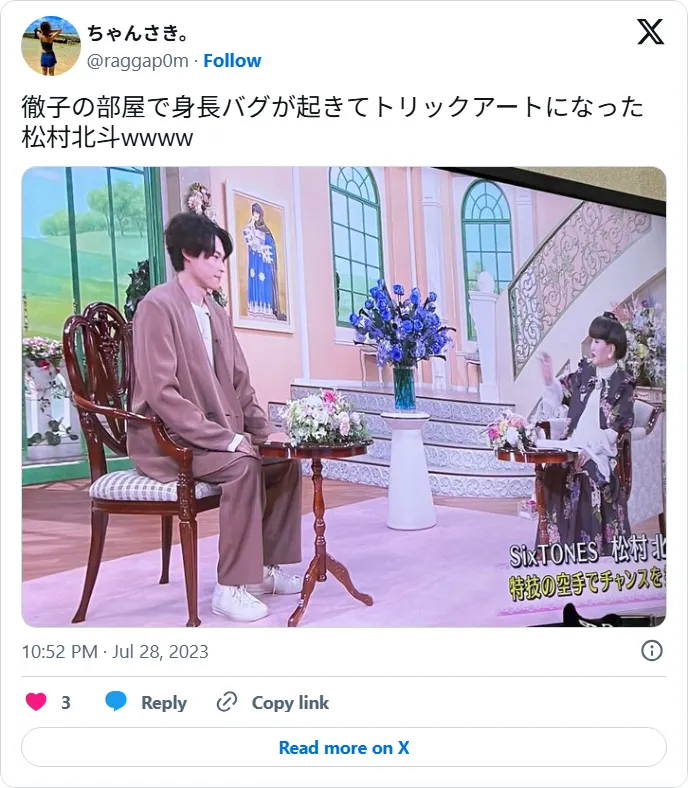Click the chain link copy icon
The image size is (688, 788).
pyautogui.click(x=227, y=702)
